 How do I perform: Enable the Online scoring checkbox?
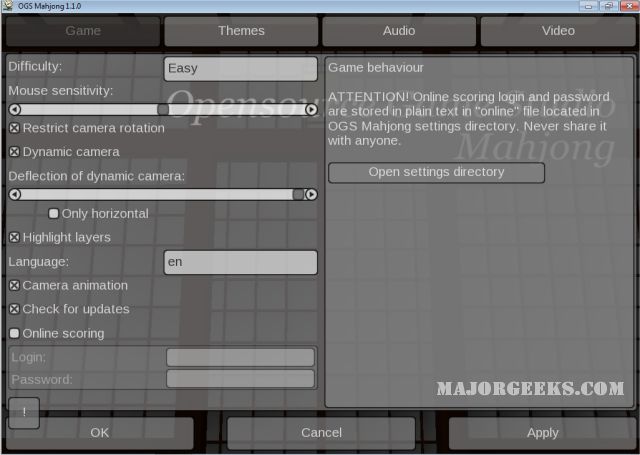tap(14, 333)
